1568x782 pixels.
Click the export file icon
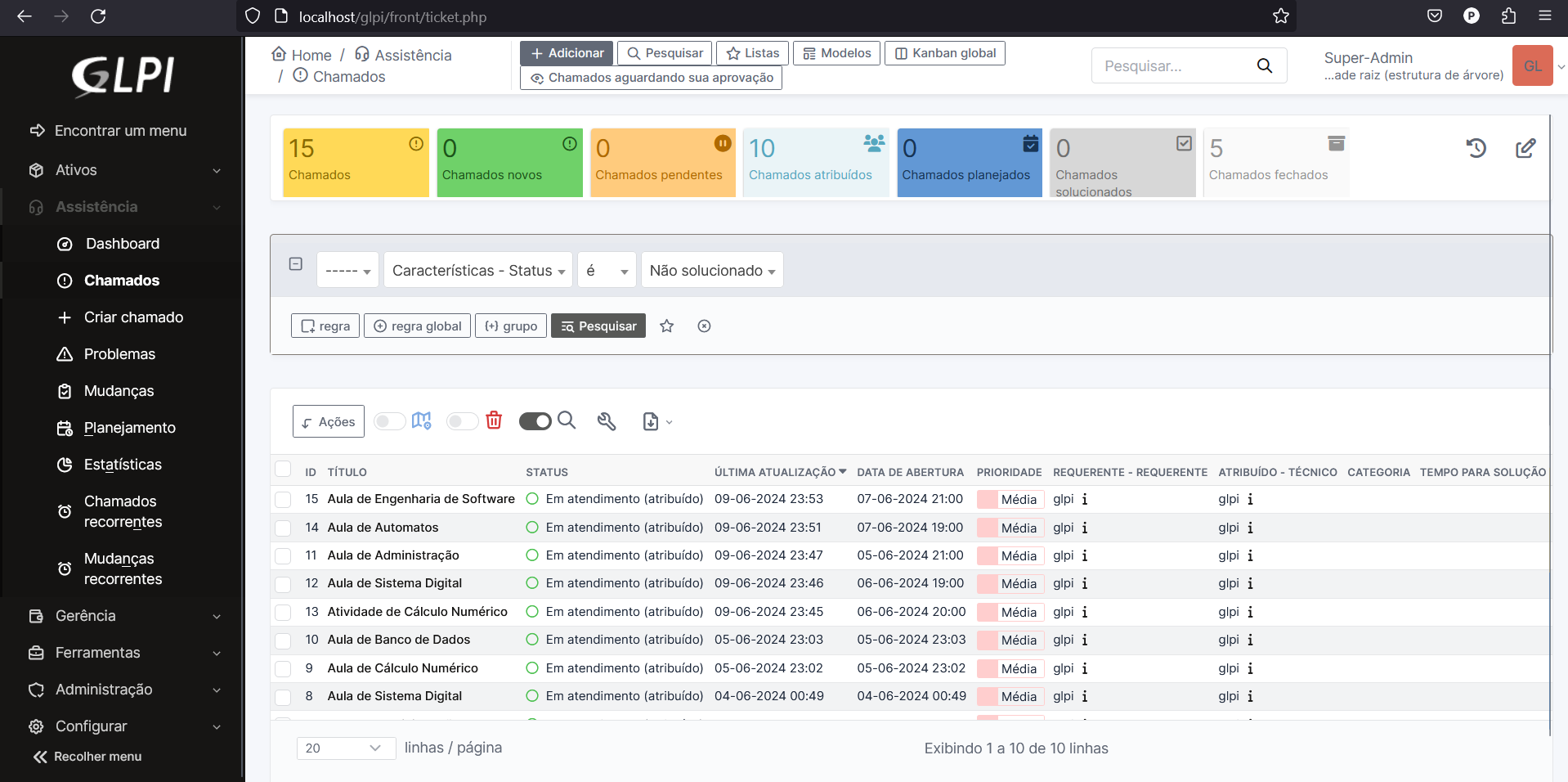tap(651, 421)
